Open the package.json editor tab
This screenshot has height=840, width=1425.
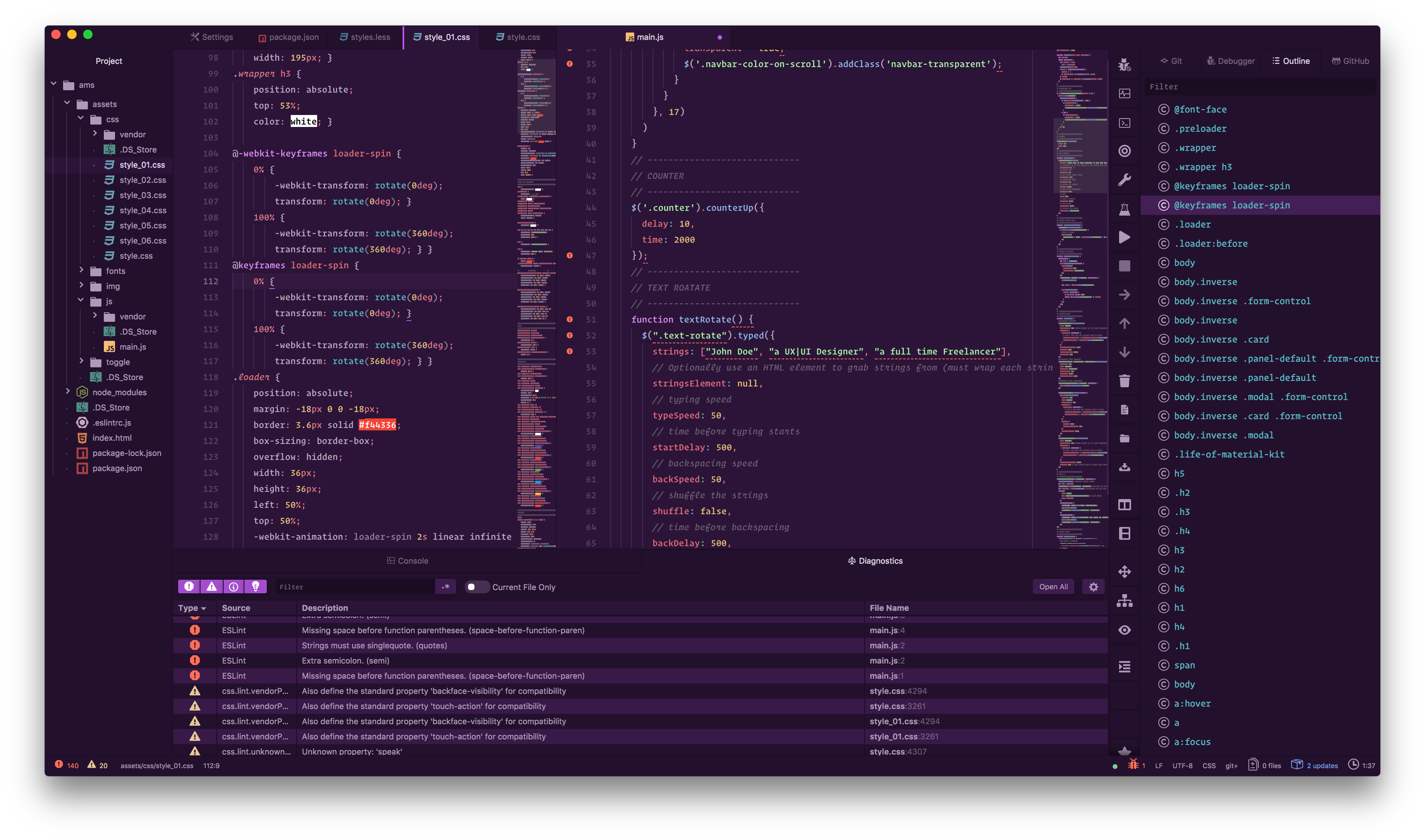pyautogui.click(x=289, y=38)
